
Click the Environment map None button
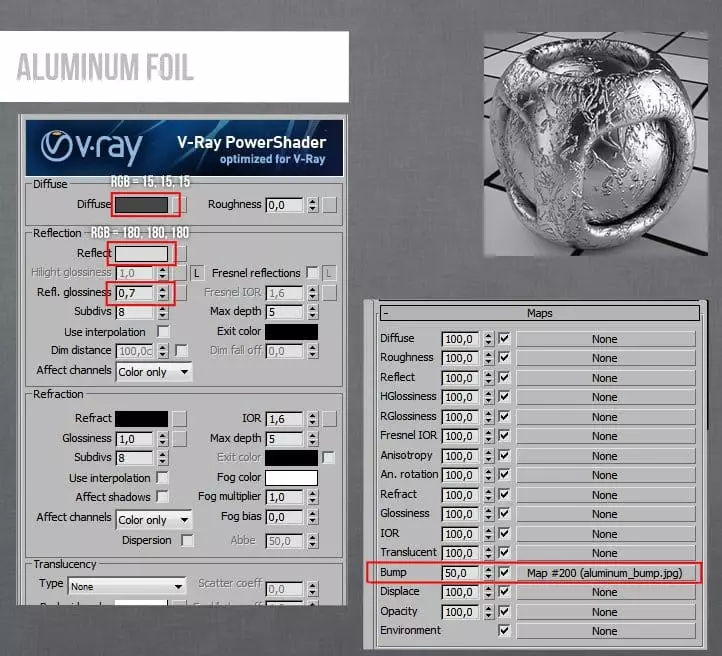coord(605,631)
